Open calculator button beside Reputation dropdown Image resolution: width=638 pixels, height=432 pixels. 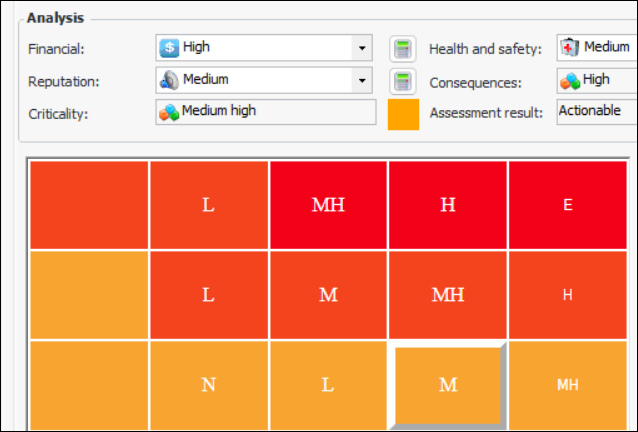(402, 82)
